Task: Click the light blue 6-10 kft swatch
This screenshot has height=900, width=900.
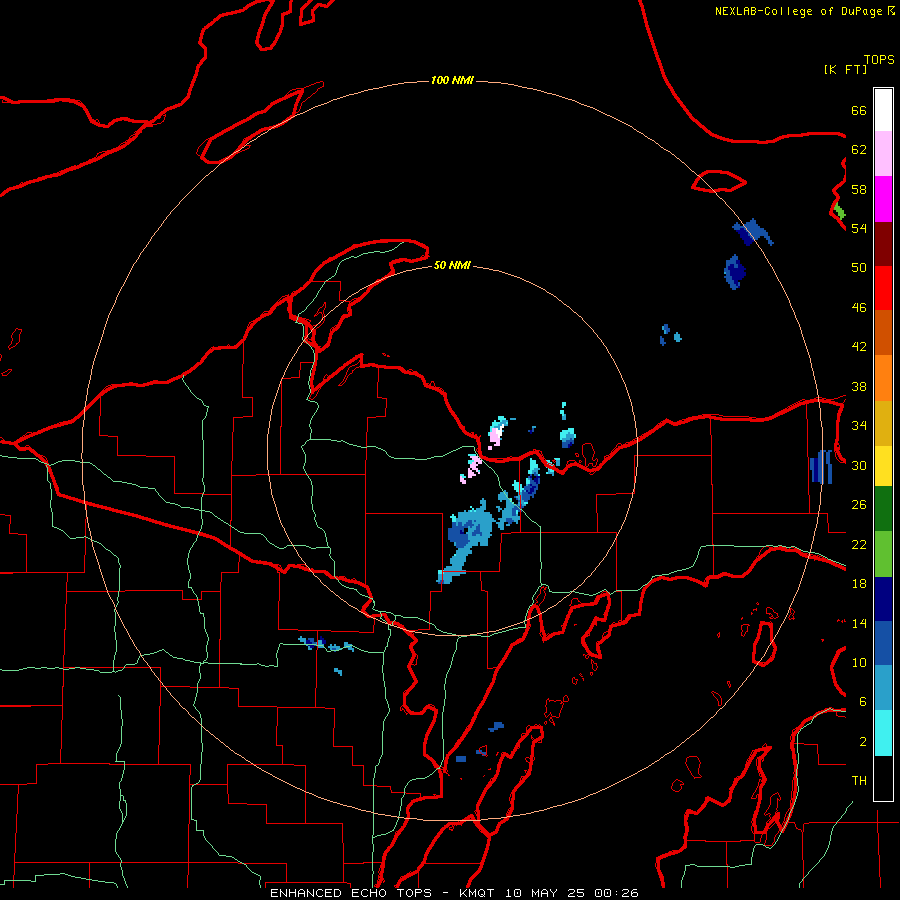Action: click(883, 687)
